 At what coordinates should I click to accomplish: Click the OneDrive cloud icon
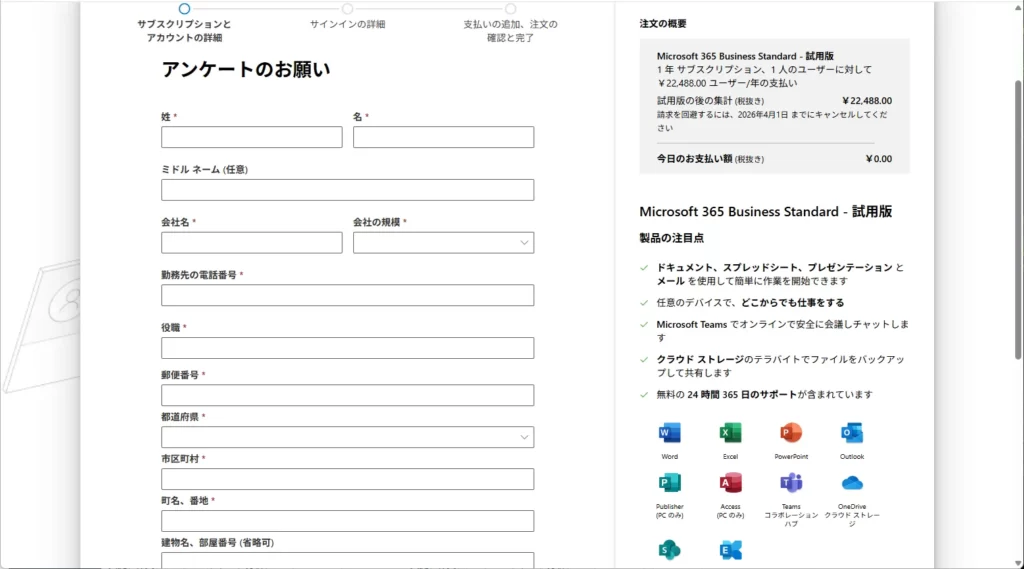click(852, 483)
